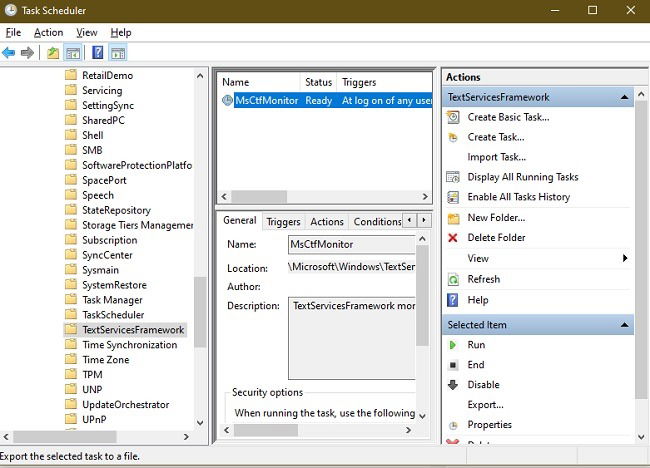Select the Time Synchronization tree folder
This screenshot has width=650, height=468.
tap(130, 344)
